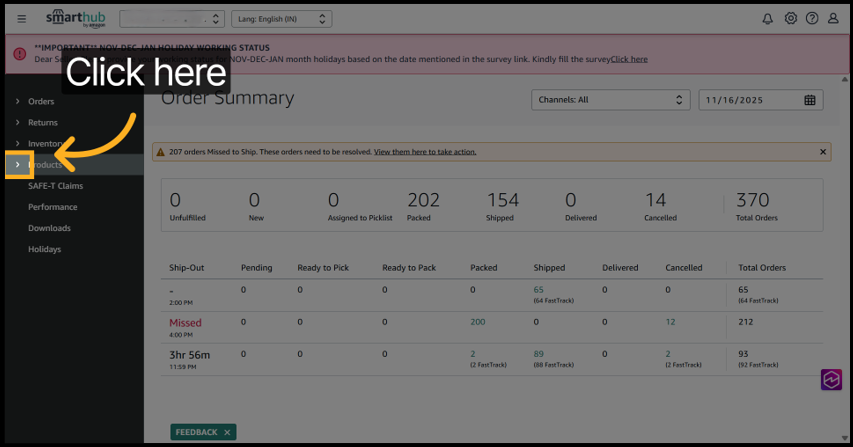Click the notifications bell icon
Image resolution: width=853 pixels, height=447 pixels.
click(767, 19)
